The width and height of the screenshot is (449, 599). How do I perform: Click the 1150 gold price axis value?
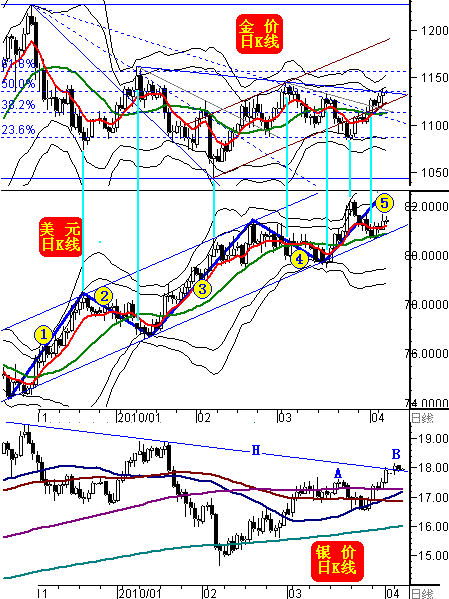(x=434, y=78)
